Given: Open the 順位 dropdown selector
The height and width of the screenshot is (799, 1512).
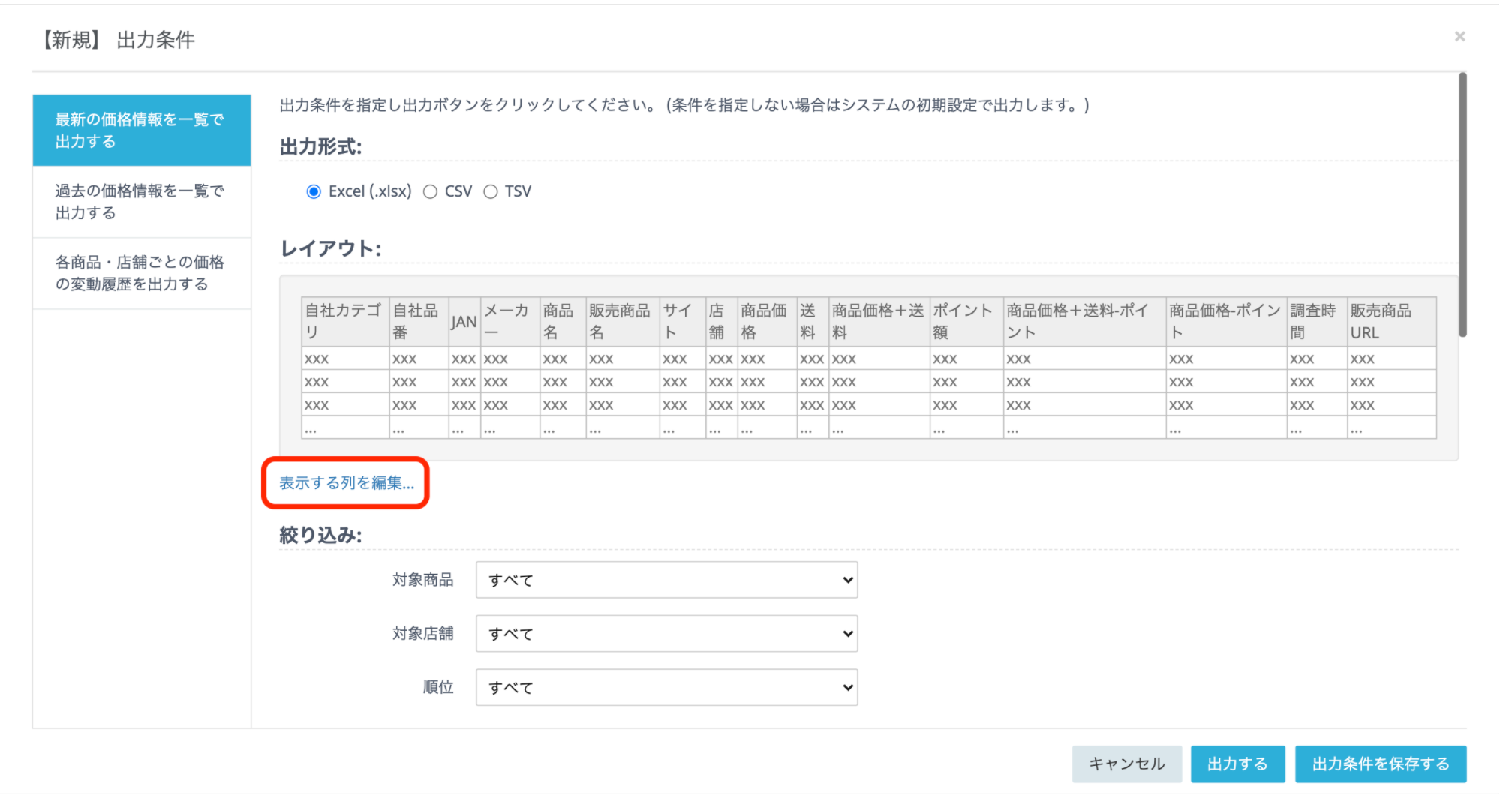Looking at the screenshot, I should click(x=666, y=687).
